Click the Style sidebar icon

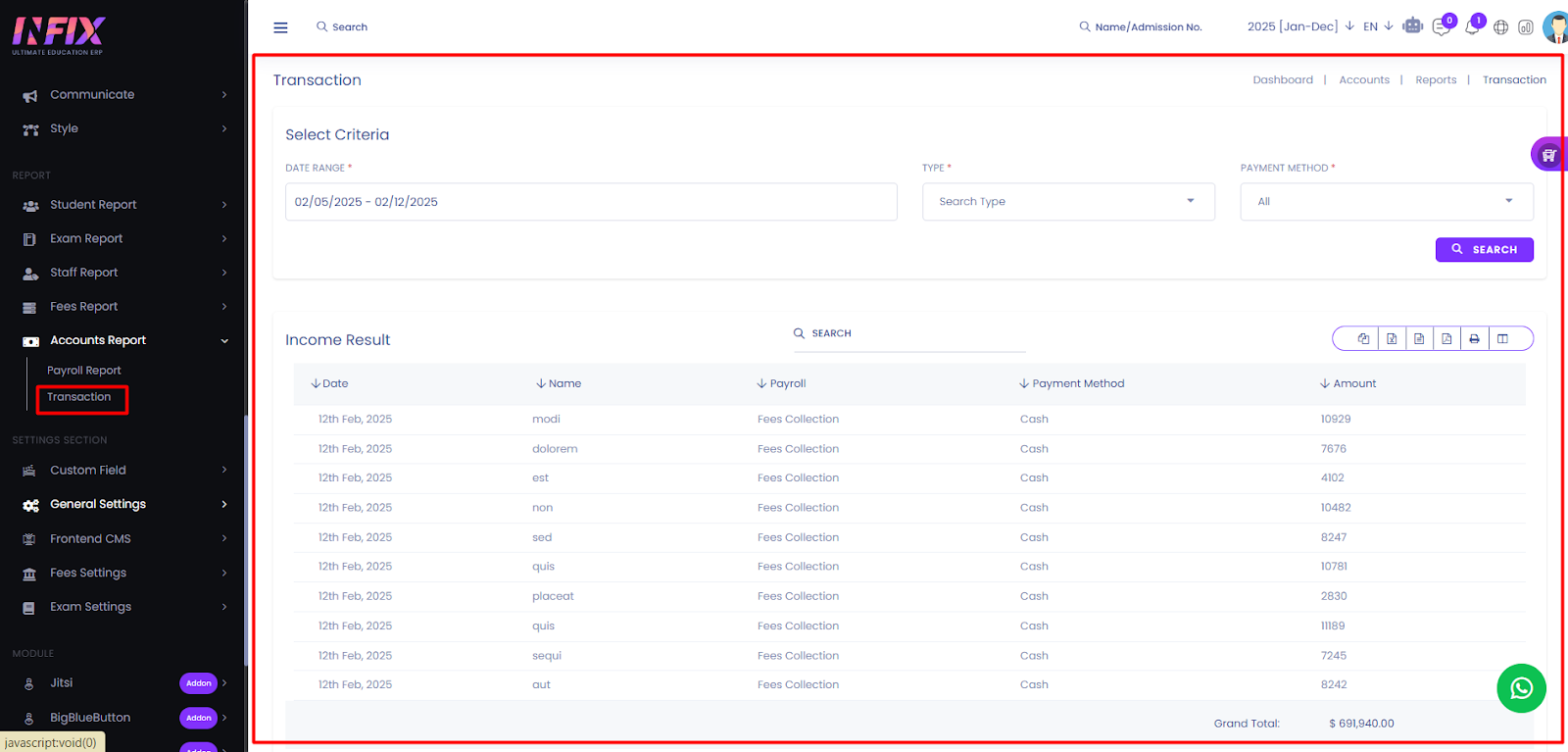30,129
